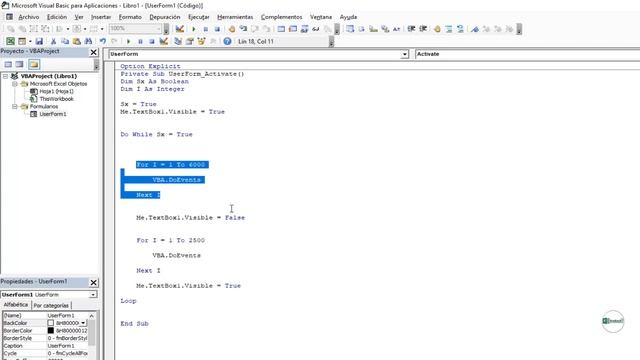
Task: Select UserForm1 in the Formularios folder
Action: (x=53, y=114)
